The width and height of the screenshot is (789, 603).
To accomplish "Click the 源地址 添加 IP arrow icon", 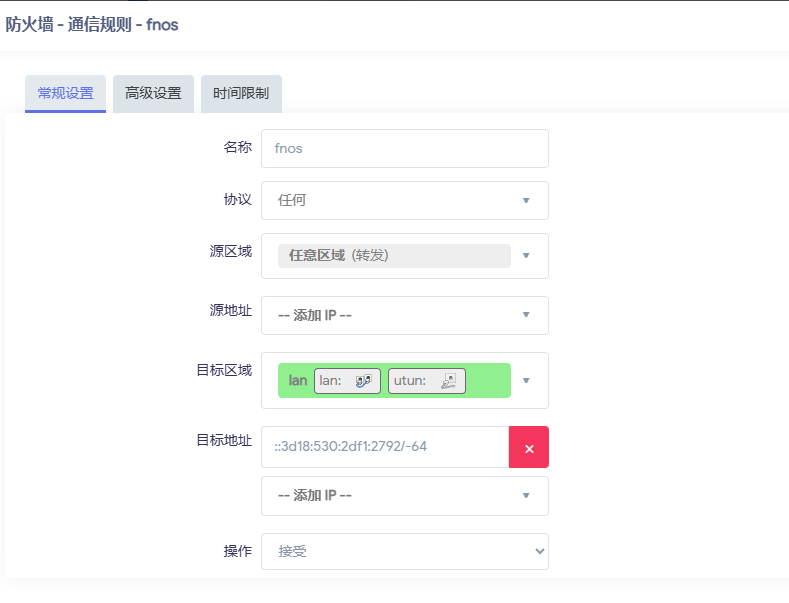I will click(x=526, y=315).
